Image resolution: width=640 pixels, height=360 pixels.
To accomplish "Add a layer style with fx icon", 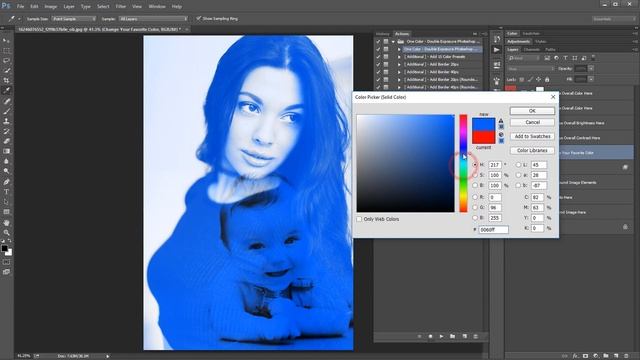I will pos(575,356).
